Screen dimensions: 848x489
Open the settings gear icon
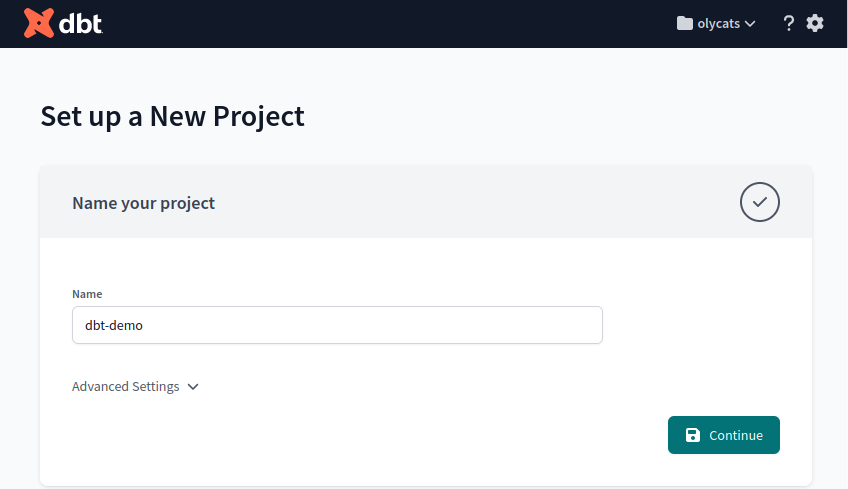[x=815, y=23]
